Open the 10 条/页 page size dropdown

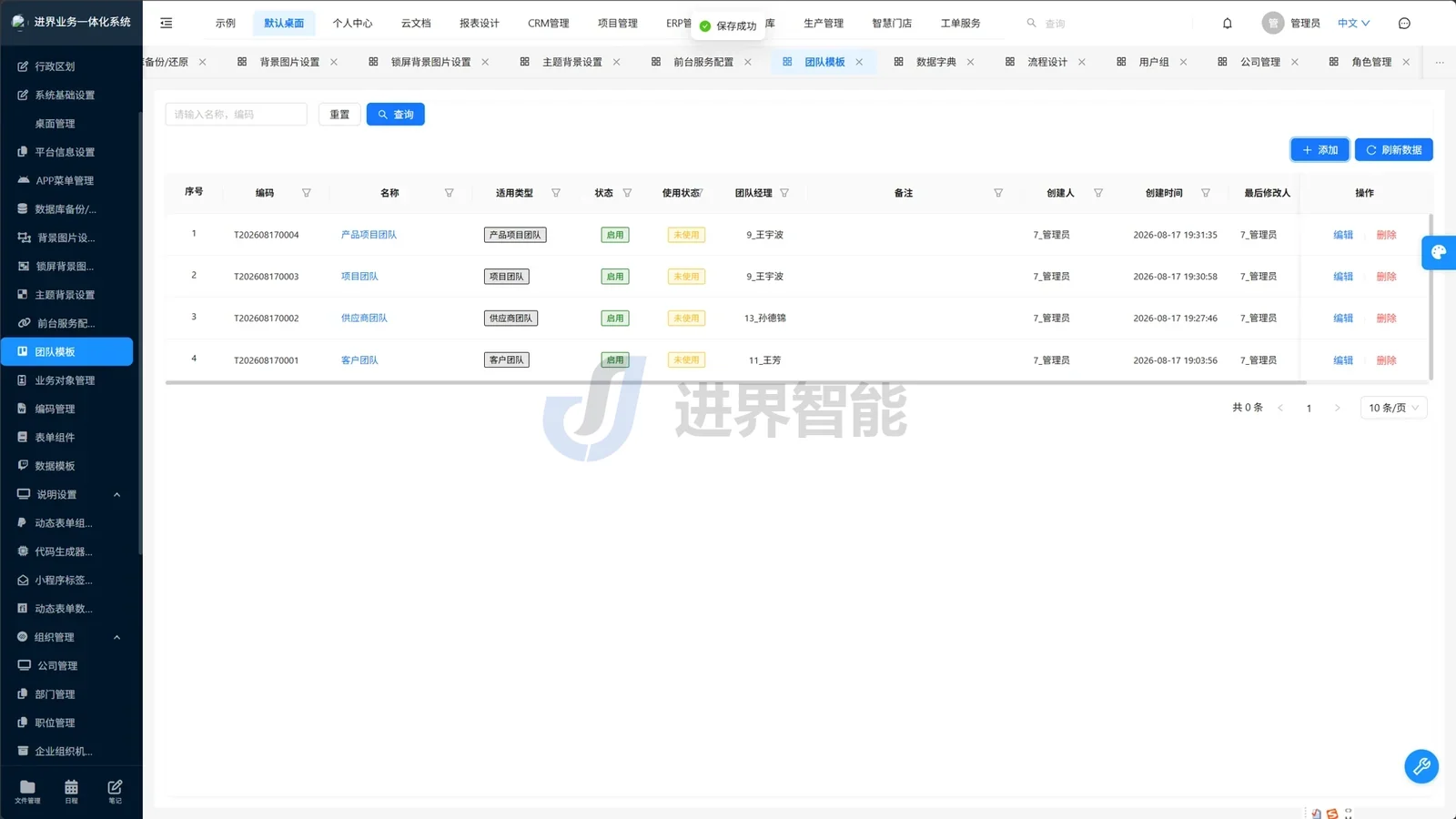click(x=1393, y=408)
